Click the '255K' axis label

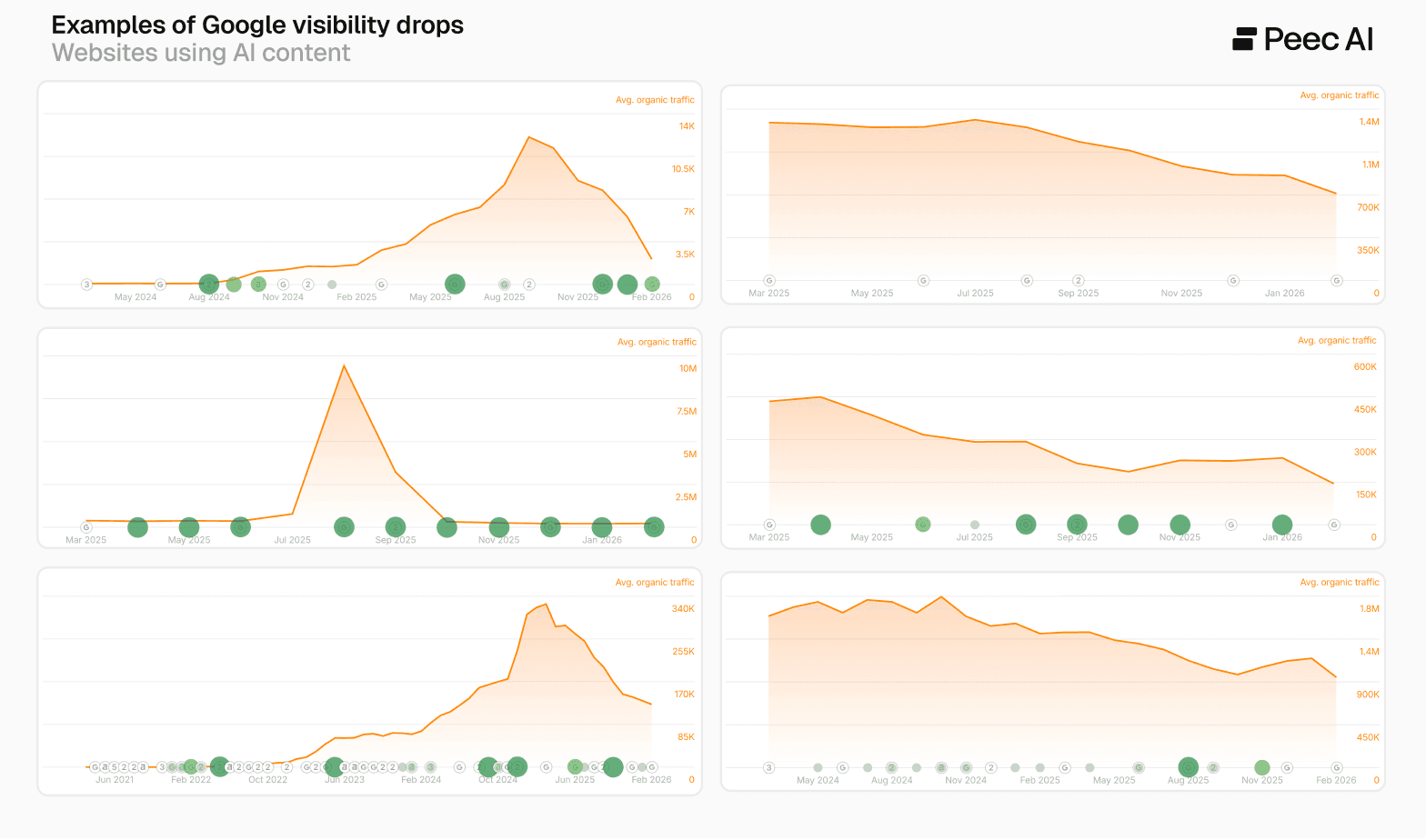coord(683,652)
